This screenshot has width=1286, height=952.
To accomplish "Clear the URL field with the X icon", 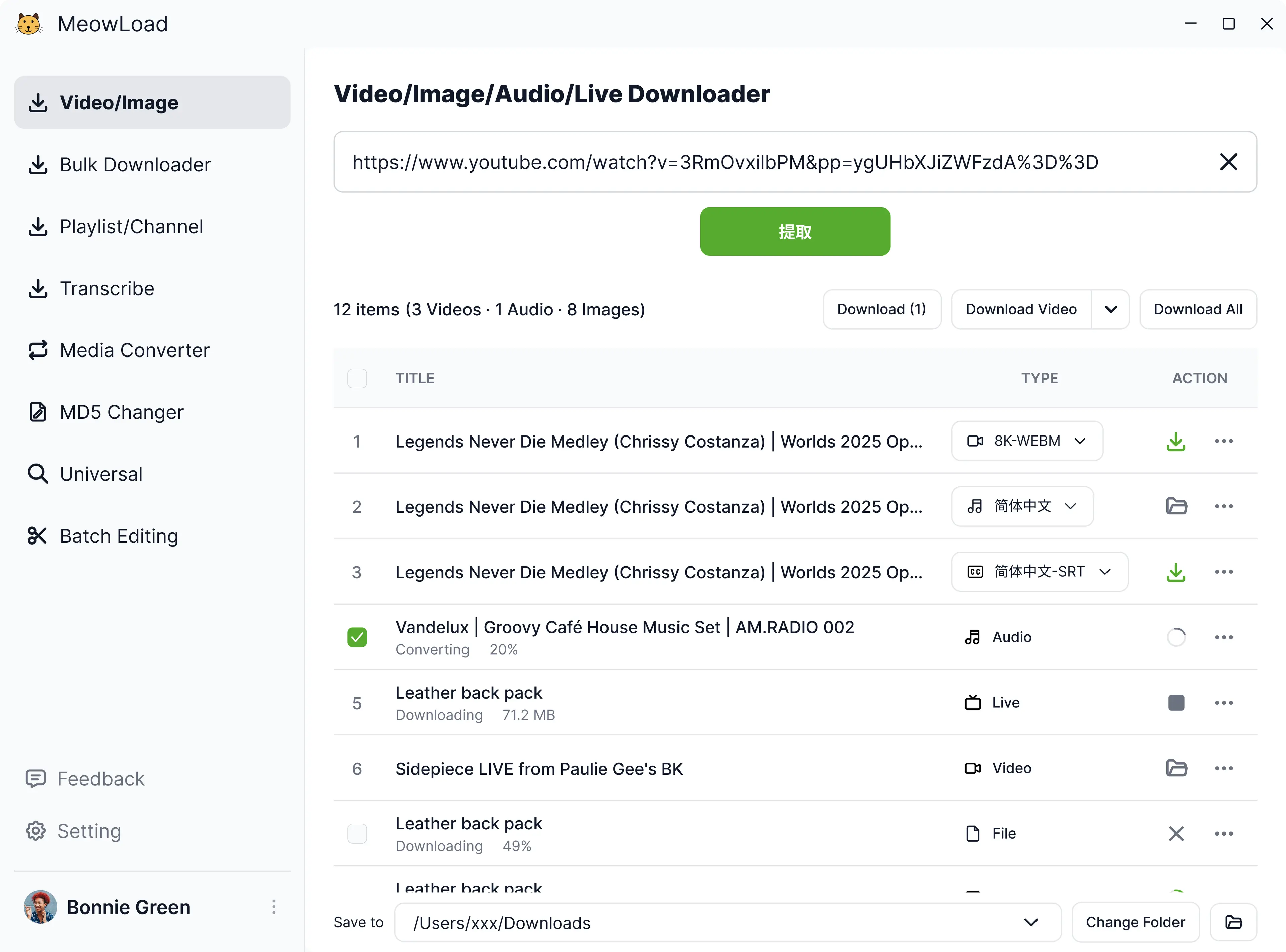I will tap(1228, 162).
